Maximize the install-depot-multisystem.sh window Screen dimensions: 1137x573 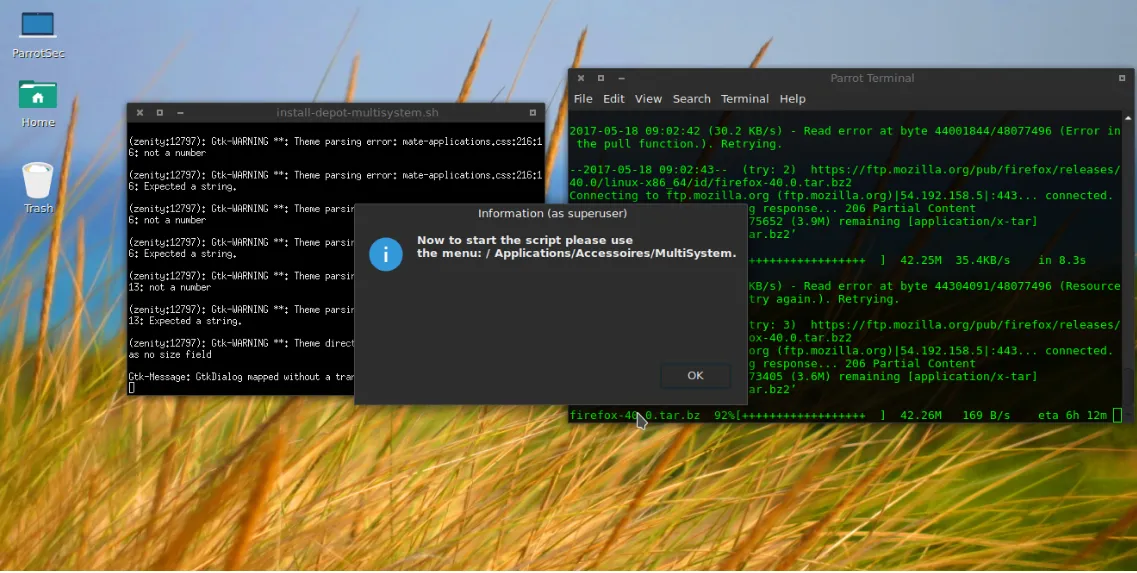coord(160,113)
